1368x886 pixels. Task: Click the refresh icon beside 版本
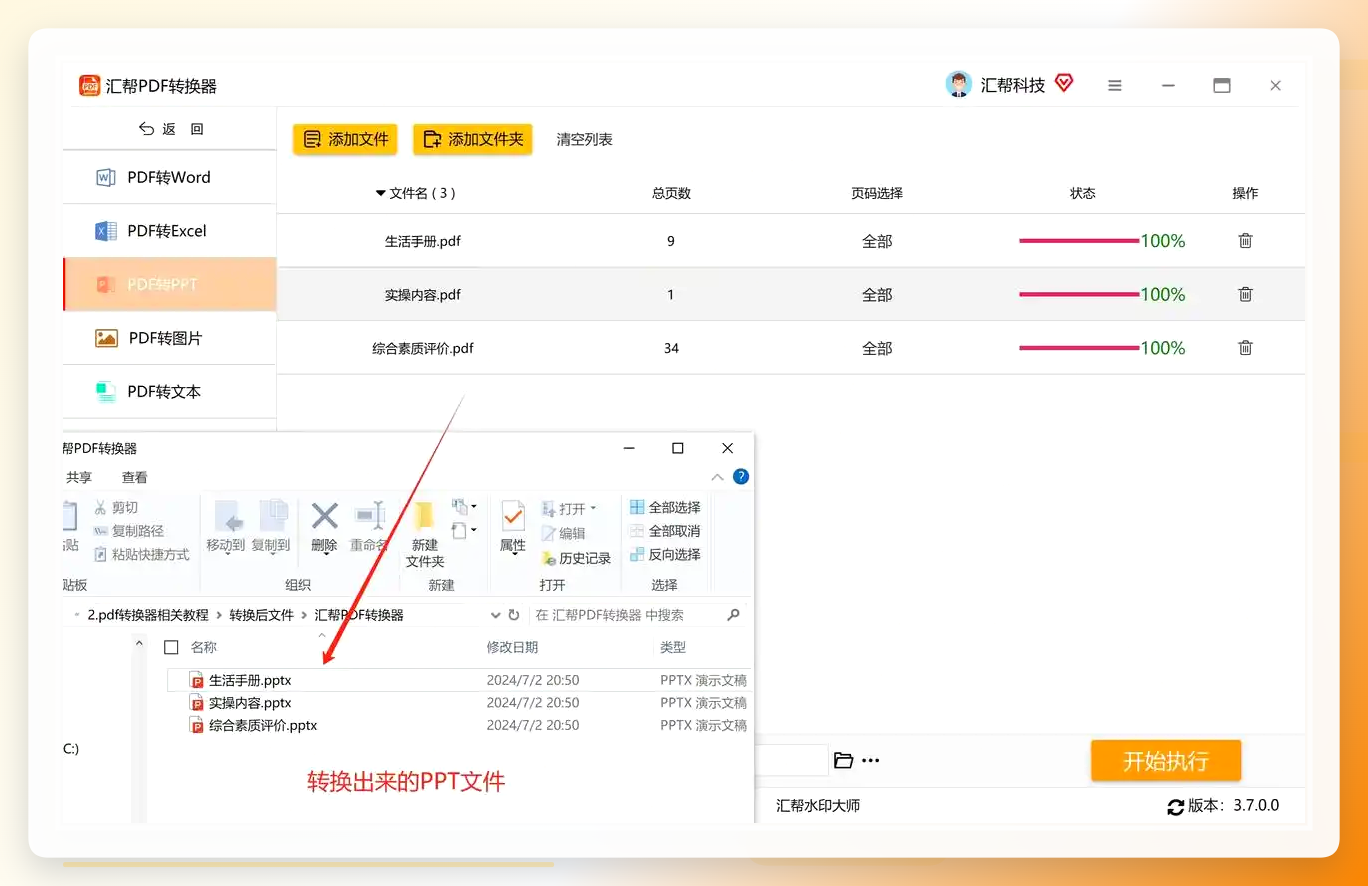(1176, 806)
